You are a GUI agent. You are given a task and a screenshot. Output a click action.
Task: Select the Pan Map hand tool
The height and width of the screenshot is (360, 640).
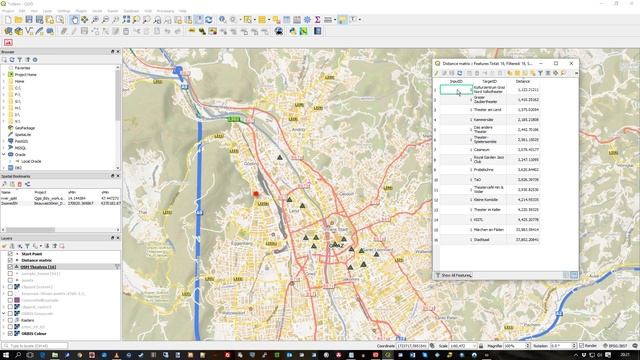tap(74, 20)
